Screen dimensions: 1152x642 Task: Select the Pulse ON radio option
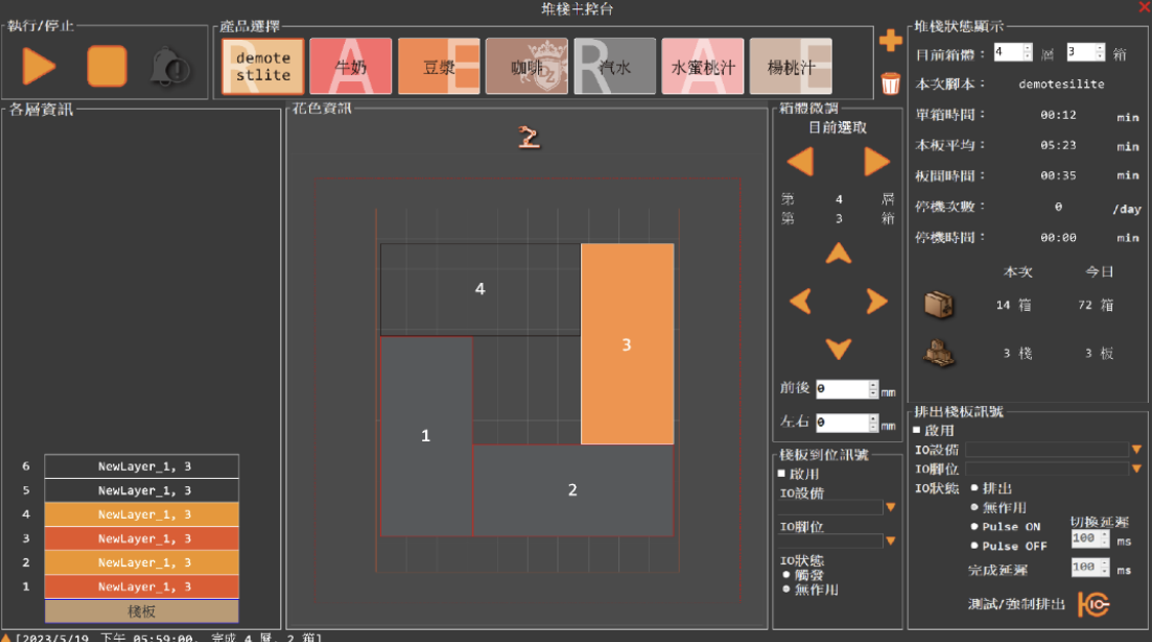974,527
